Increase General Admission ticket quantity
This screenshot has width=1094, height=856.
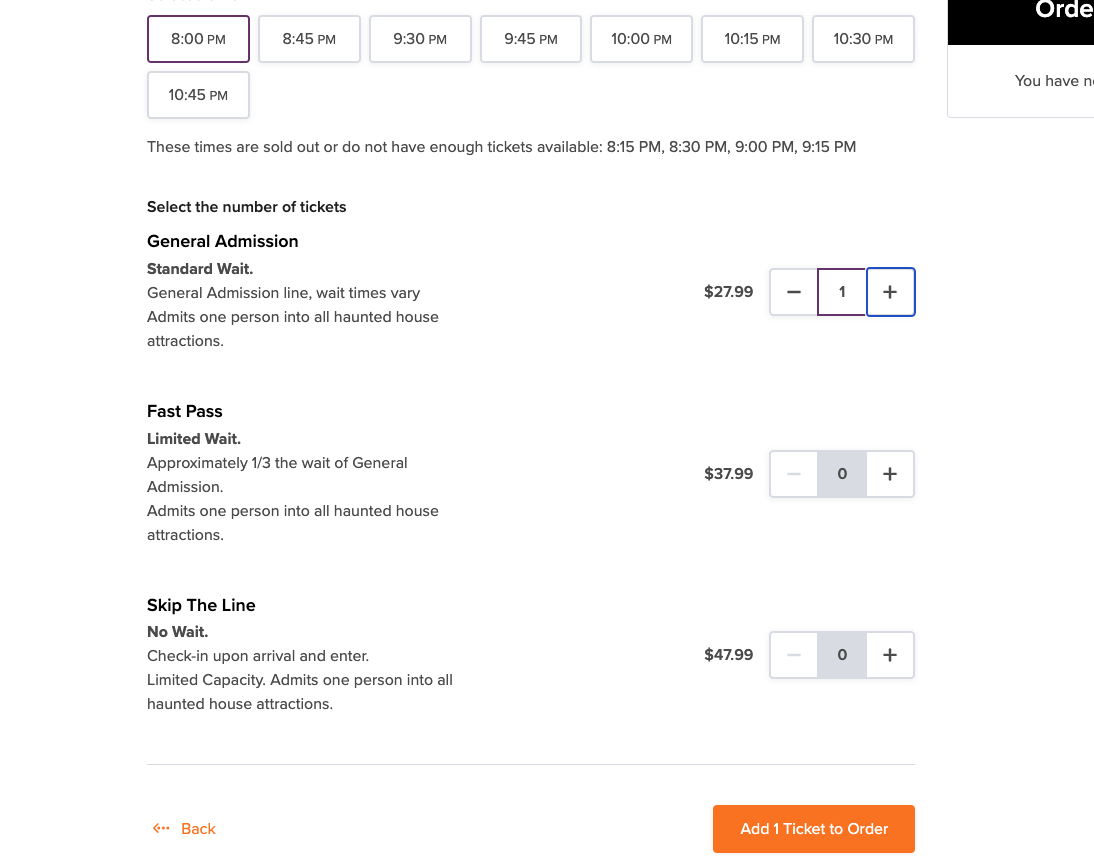[x=890, y=292]
